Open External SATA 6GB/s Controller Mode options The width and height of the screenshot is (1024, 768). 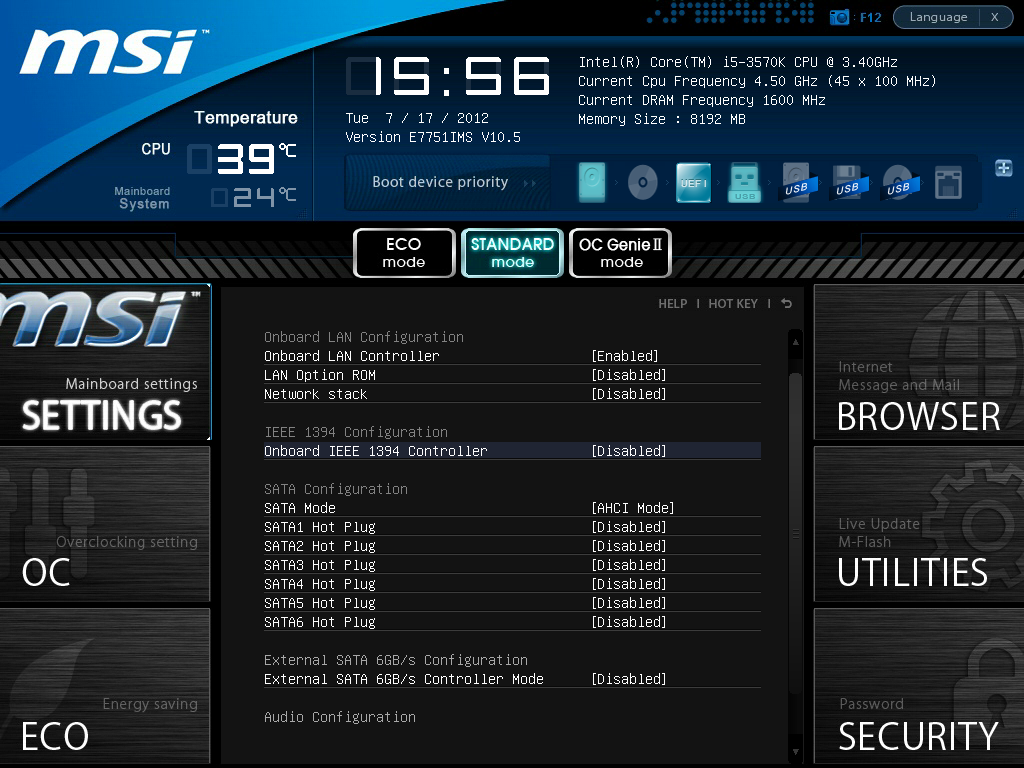tap(628, 679)
